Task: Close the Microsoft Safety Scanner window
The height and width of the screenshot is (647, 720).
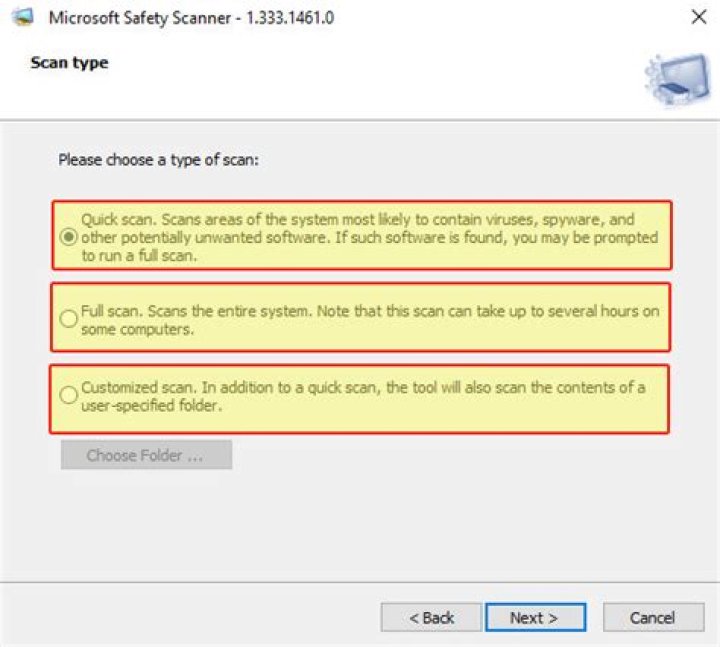Action: [x=699, y=17]
